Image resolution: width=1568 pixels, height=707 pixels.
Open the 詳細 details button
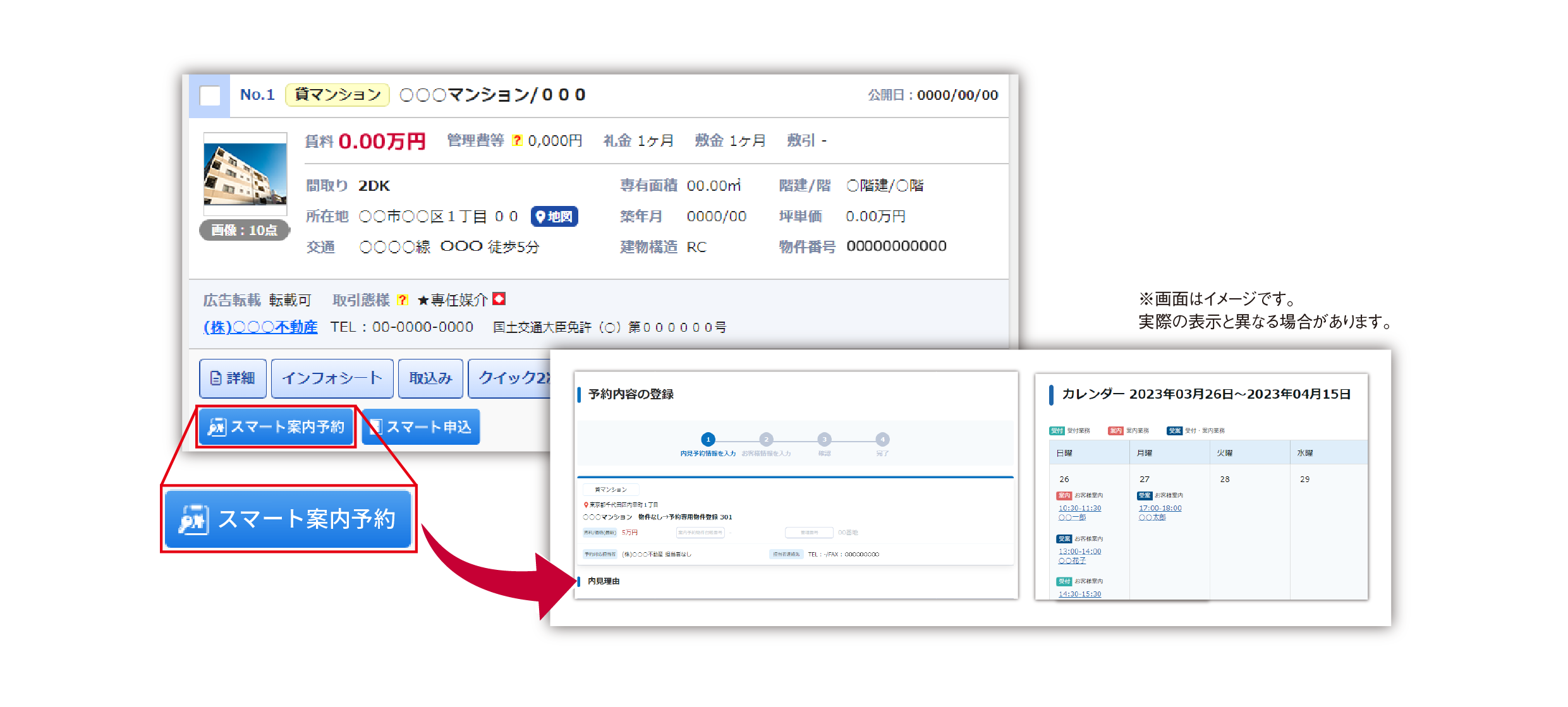[x=233, y=378]
